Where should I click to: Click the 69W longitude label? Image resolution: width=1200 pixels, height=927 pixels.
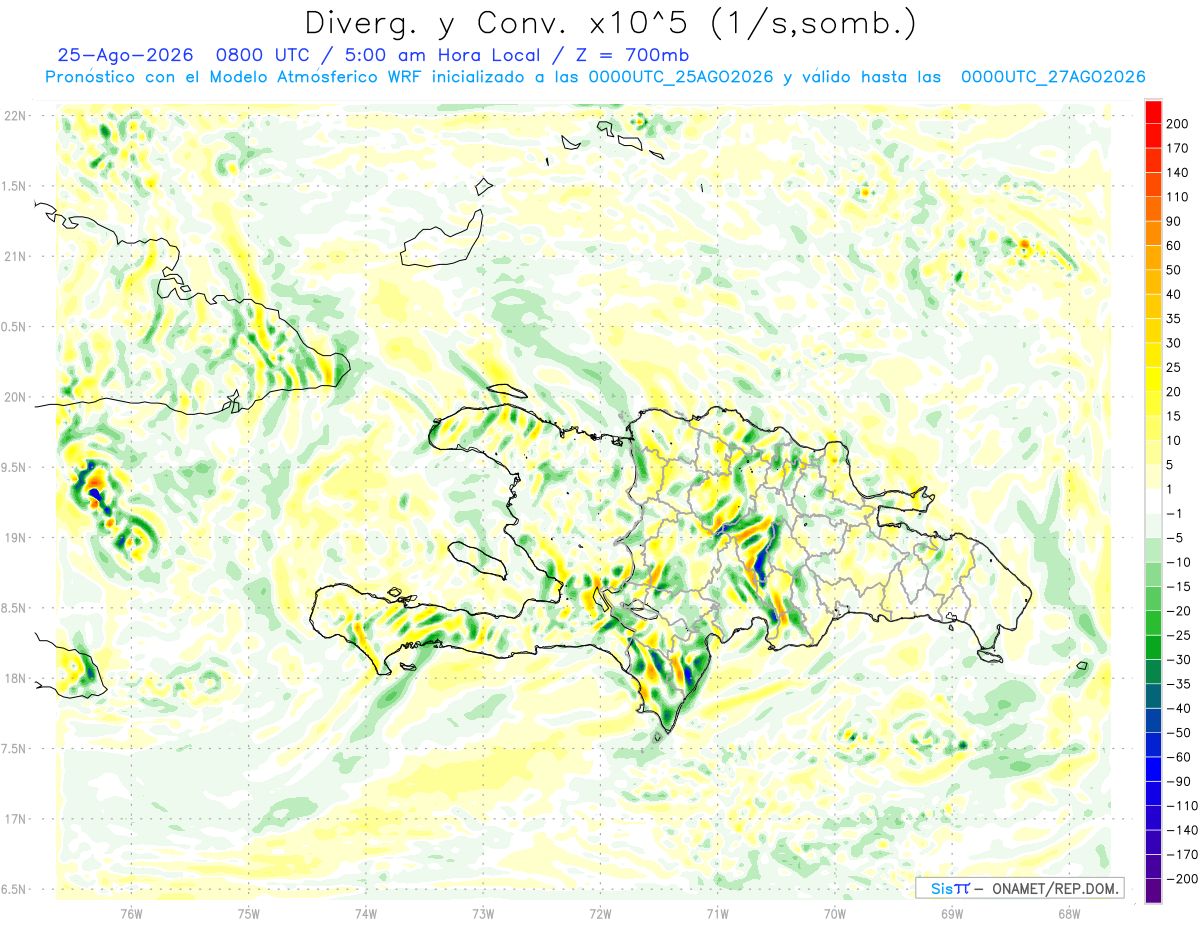[952, 913]
